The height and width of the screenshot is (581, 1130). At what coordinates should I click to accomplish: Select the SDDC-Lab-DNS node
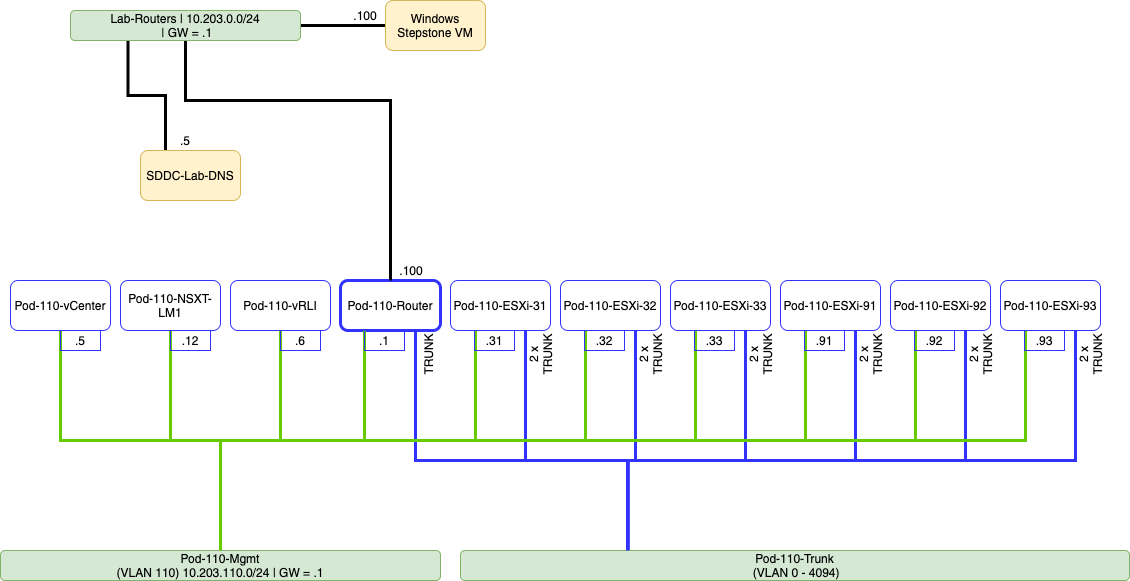point(190,175)
